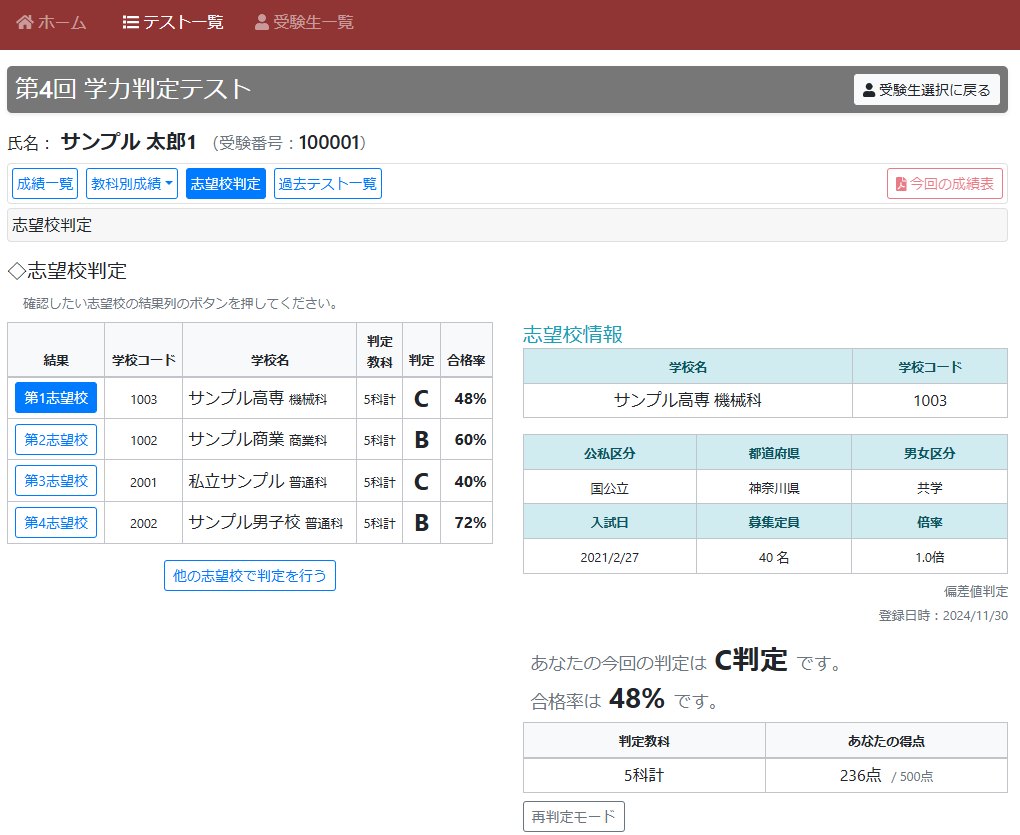
Task: Click school code 1002 cell
Action: (x=144, y=440)
